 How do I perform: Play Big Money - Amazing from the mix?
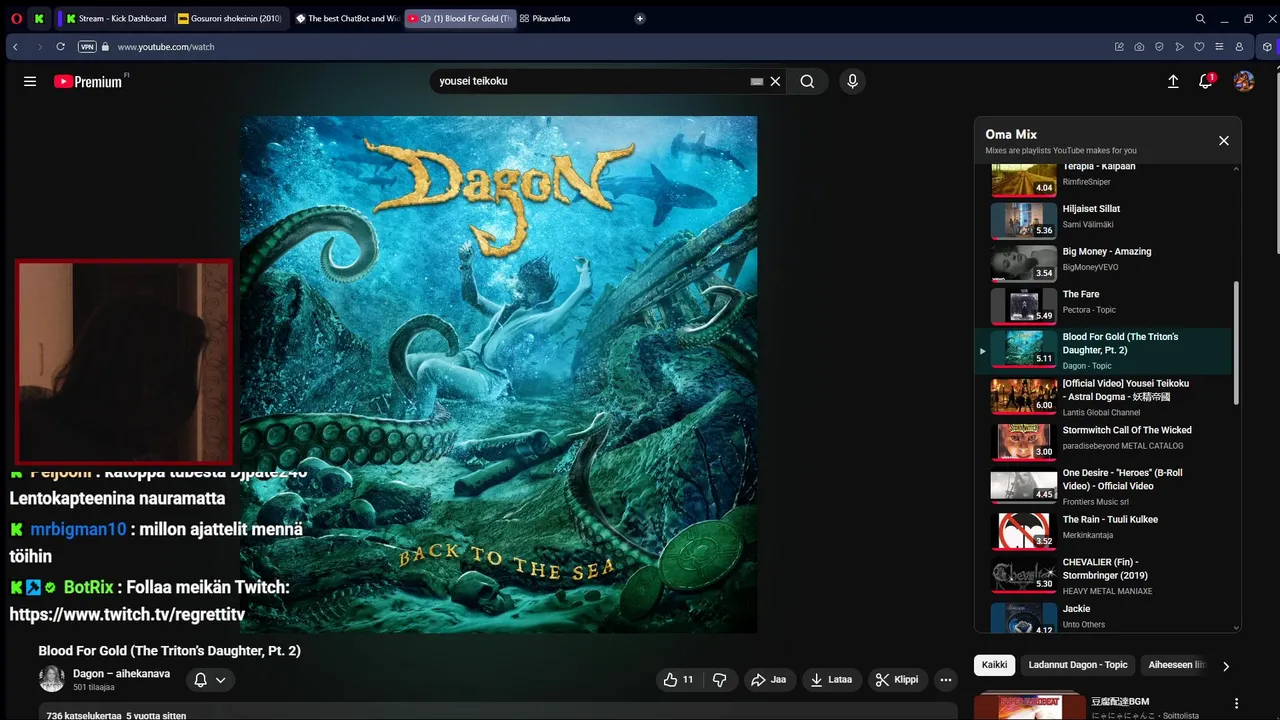coord(1104,263)
